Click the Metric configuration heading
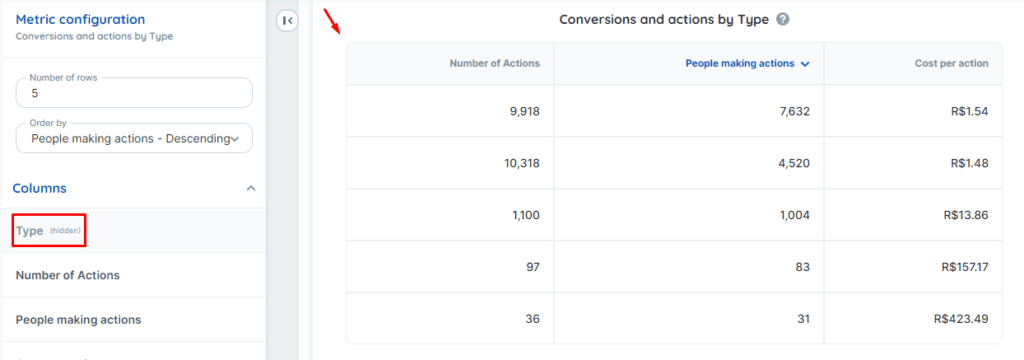The width and height of the screenshot is (1024, 360). pyautogui.click(x=80, y=20)
